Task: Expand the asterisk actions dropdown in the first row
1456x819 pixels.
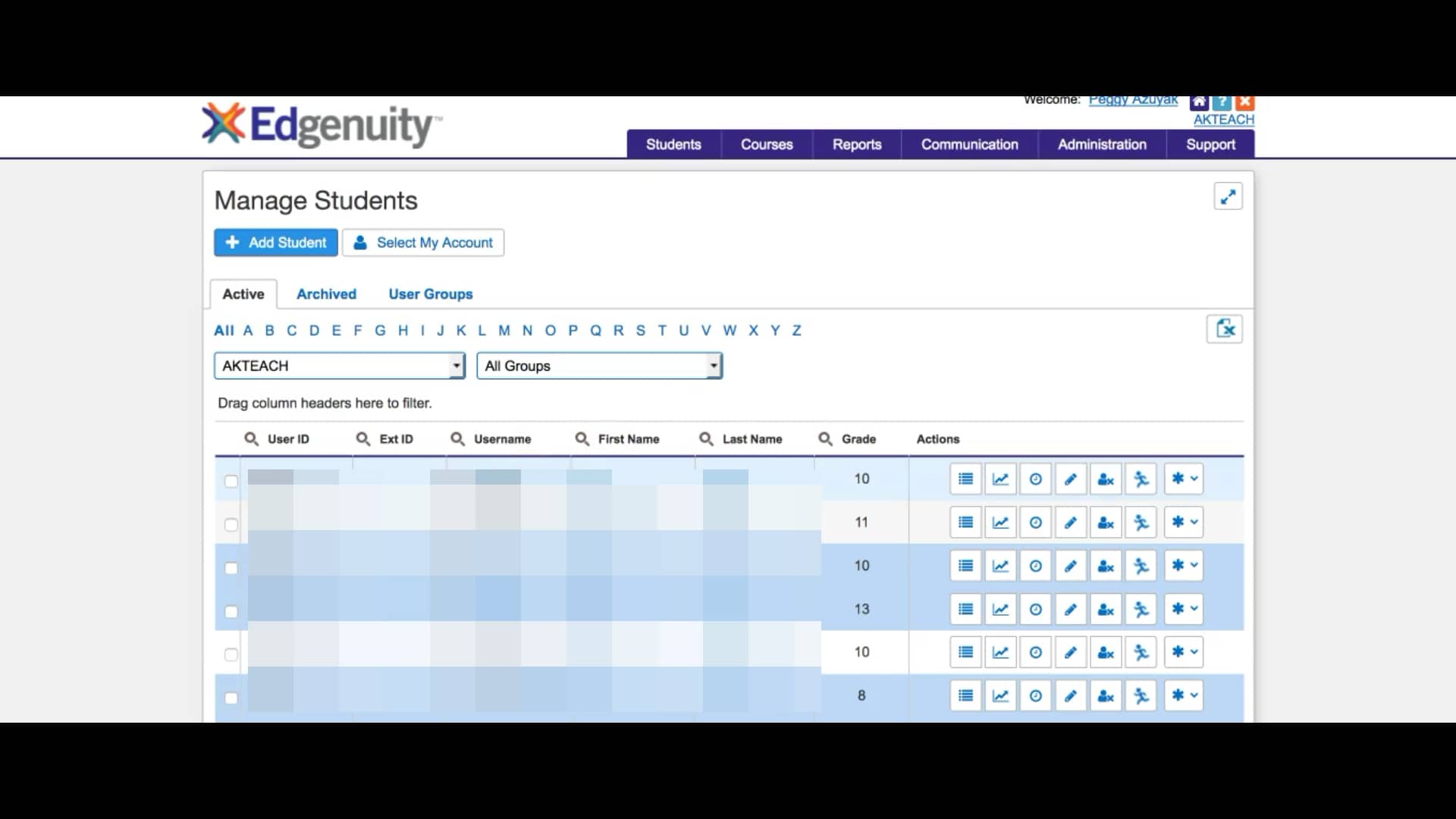Action: (1183, 479)
